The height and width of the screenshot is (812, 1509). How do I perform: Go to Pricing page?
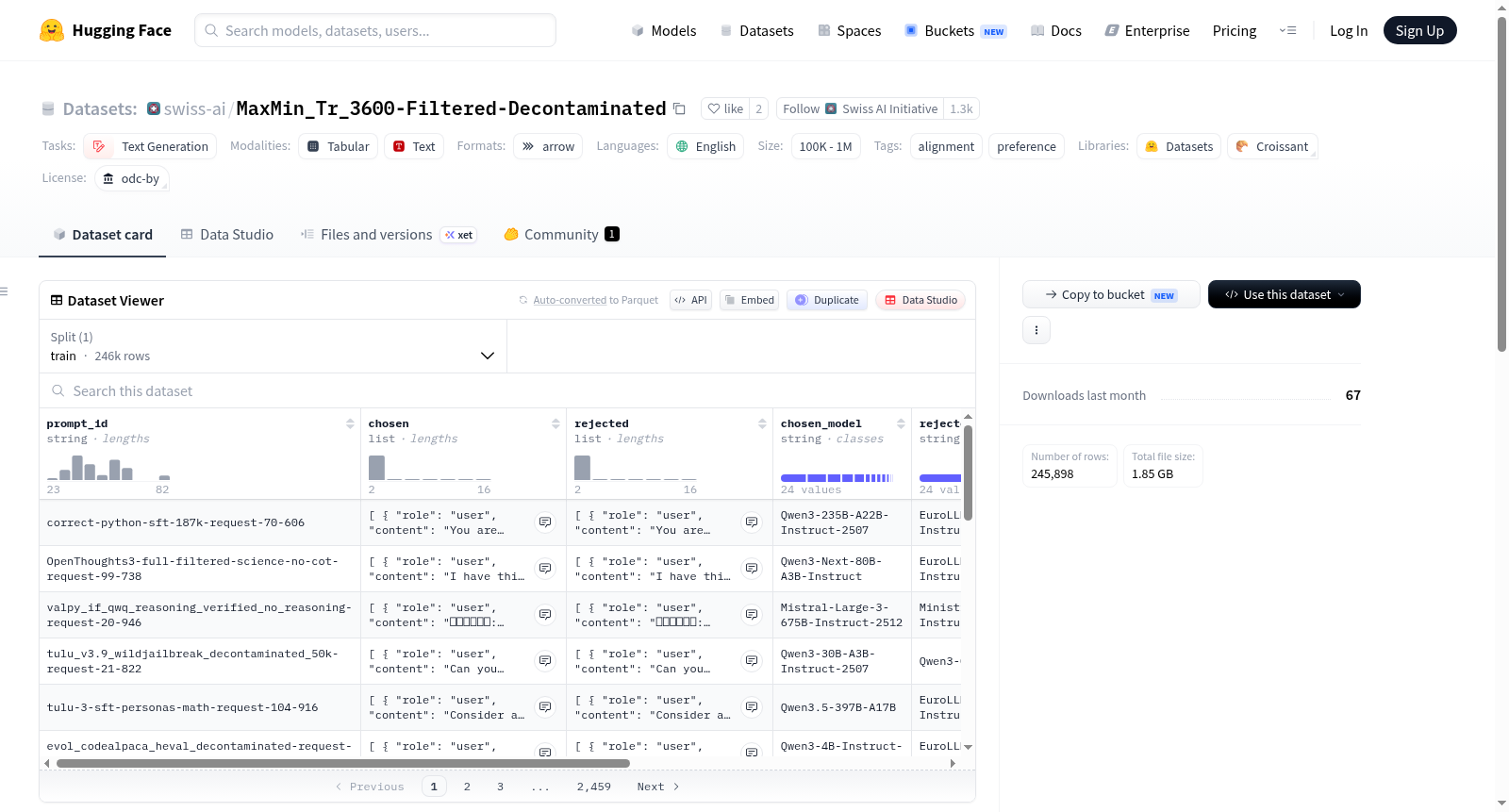point(1235,31)
